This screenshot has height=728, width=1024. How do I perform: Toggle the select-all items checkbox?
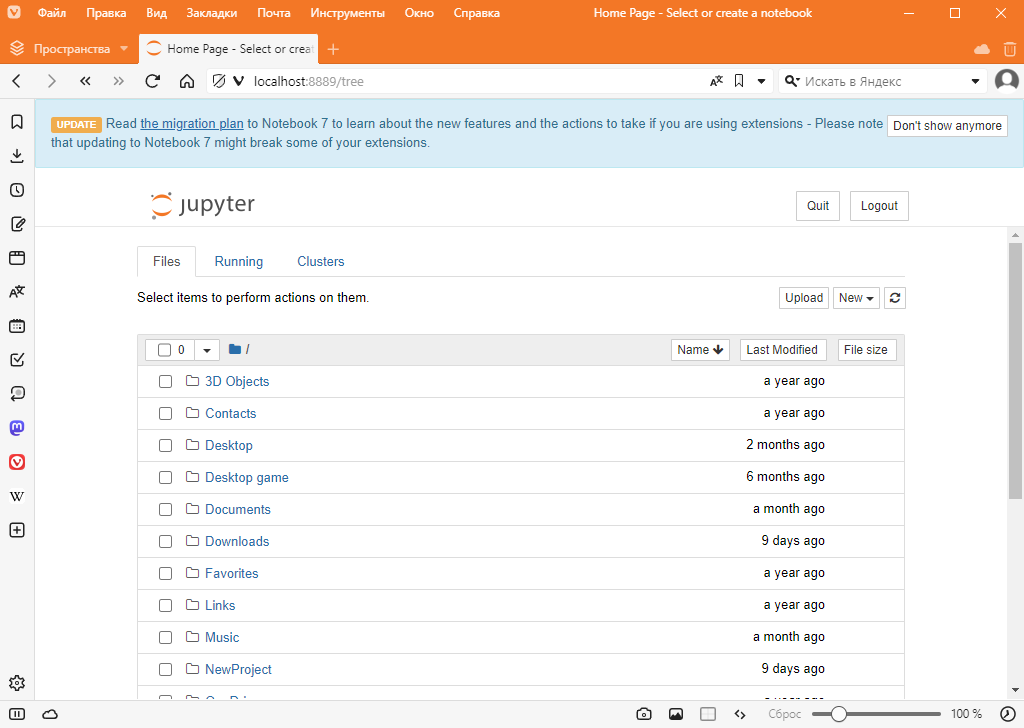(165, 350)
